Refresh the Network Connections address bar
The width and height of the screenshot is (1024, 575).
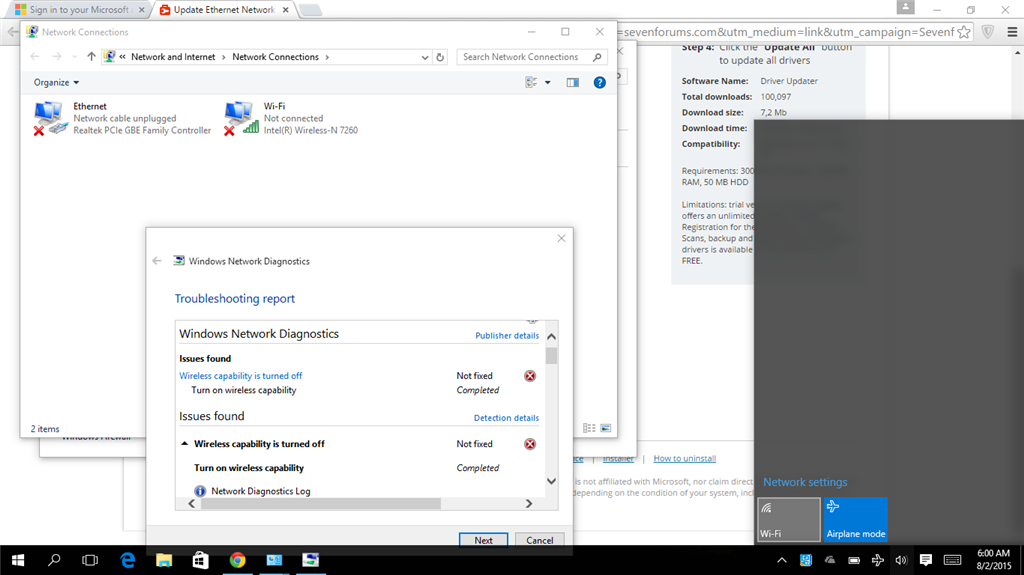[440, 57]
